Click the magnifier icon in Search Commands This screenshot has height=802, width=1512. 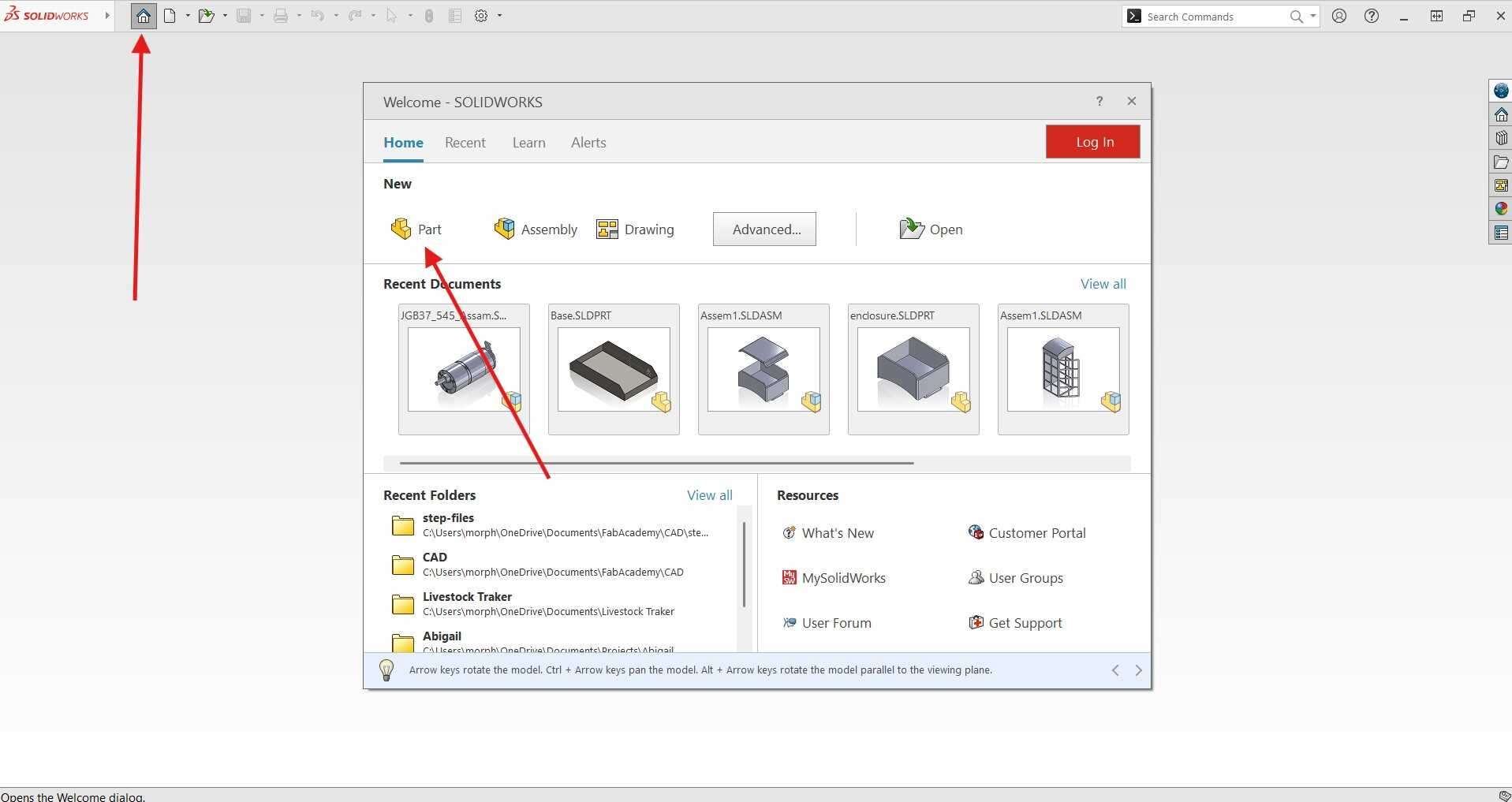pyautogui.click(x=1296, y=17)
